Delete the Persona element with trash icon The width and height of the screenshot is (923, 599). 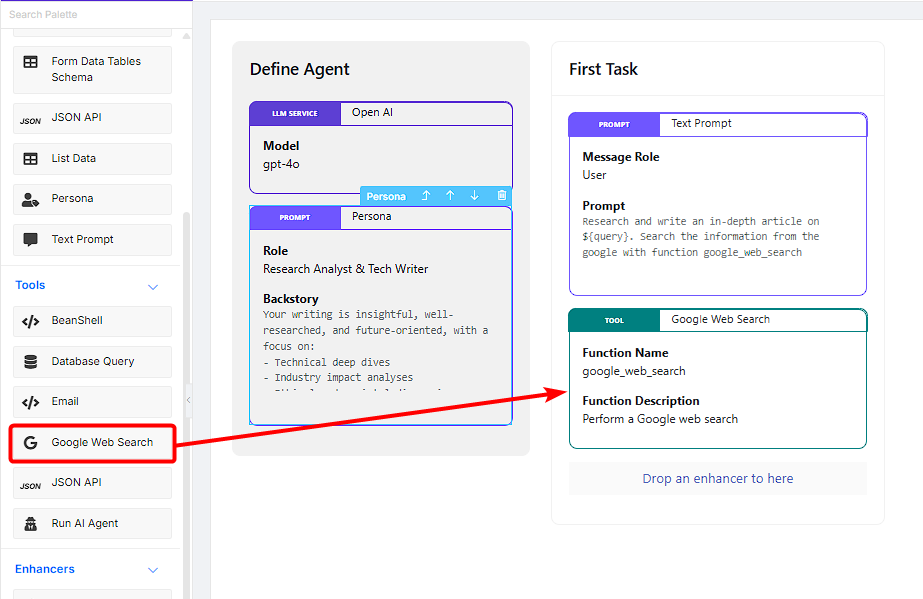pyautogui.click(x=502, y=195)
